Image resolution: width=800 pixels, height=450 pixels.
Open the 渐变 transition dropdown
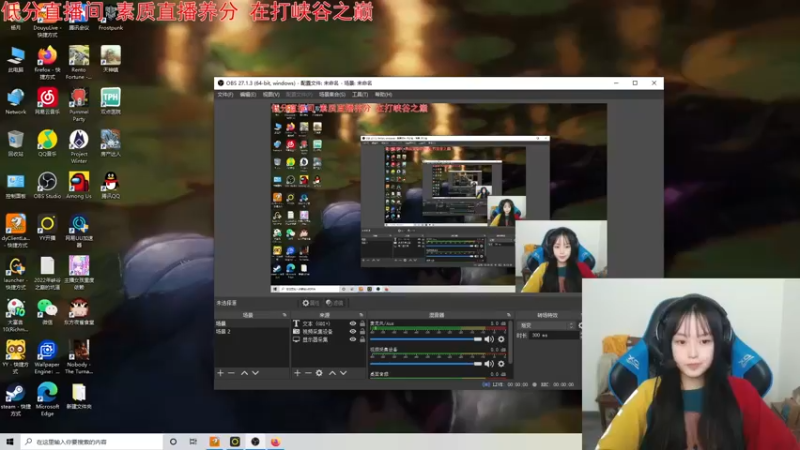(x=547, y=326)
